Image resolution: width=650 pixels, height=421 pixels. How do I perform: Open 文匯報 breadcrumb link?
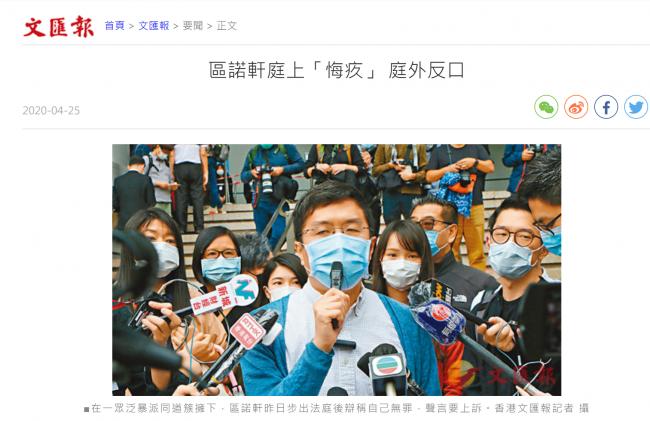[x=154, y=26]
